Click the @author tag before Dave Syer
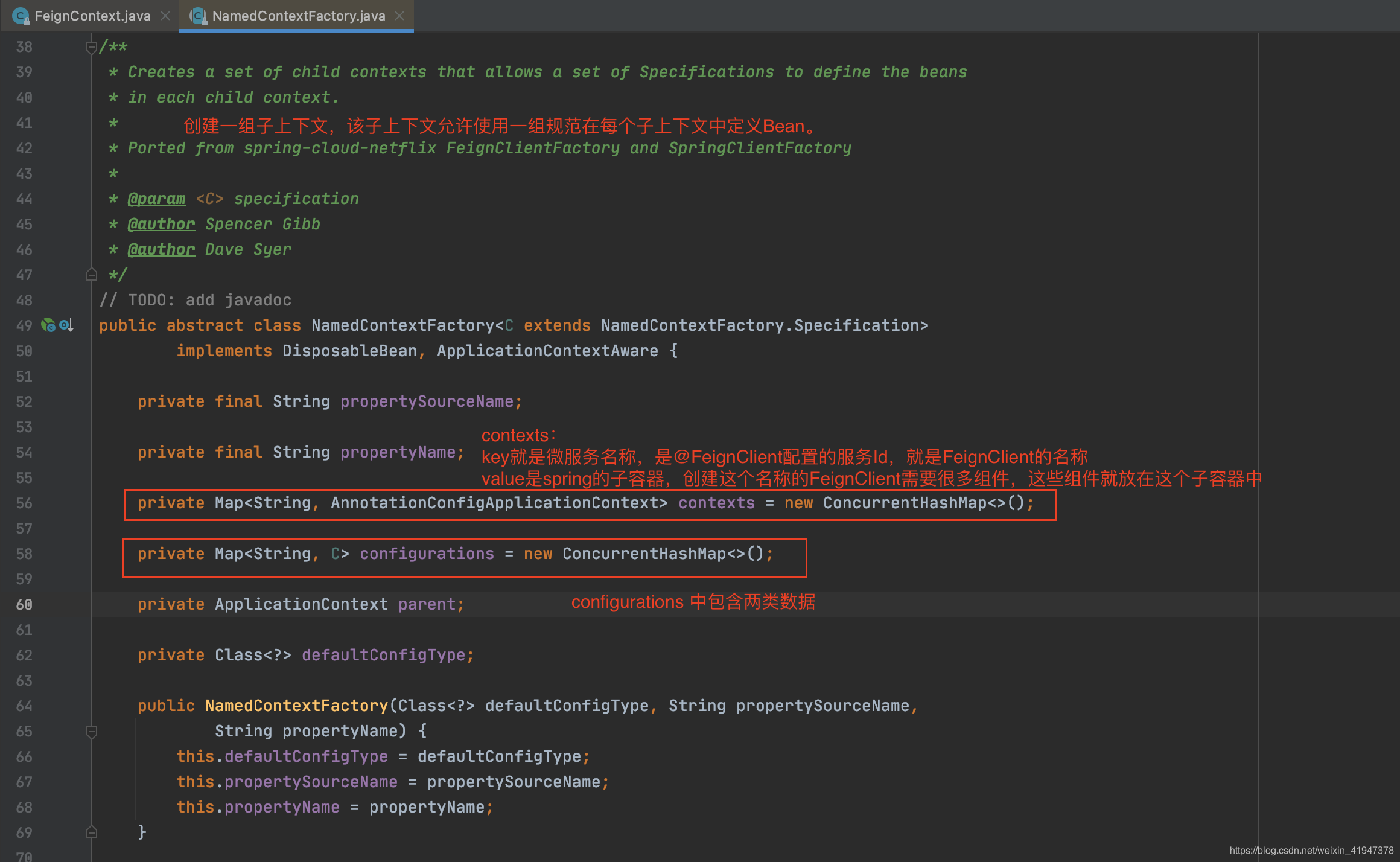The image size is (1400, 862). [161, 250]
